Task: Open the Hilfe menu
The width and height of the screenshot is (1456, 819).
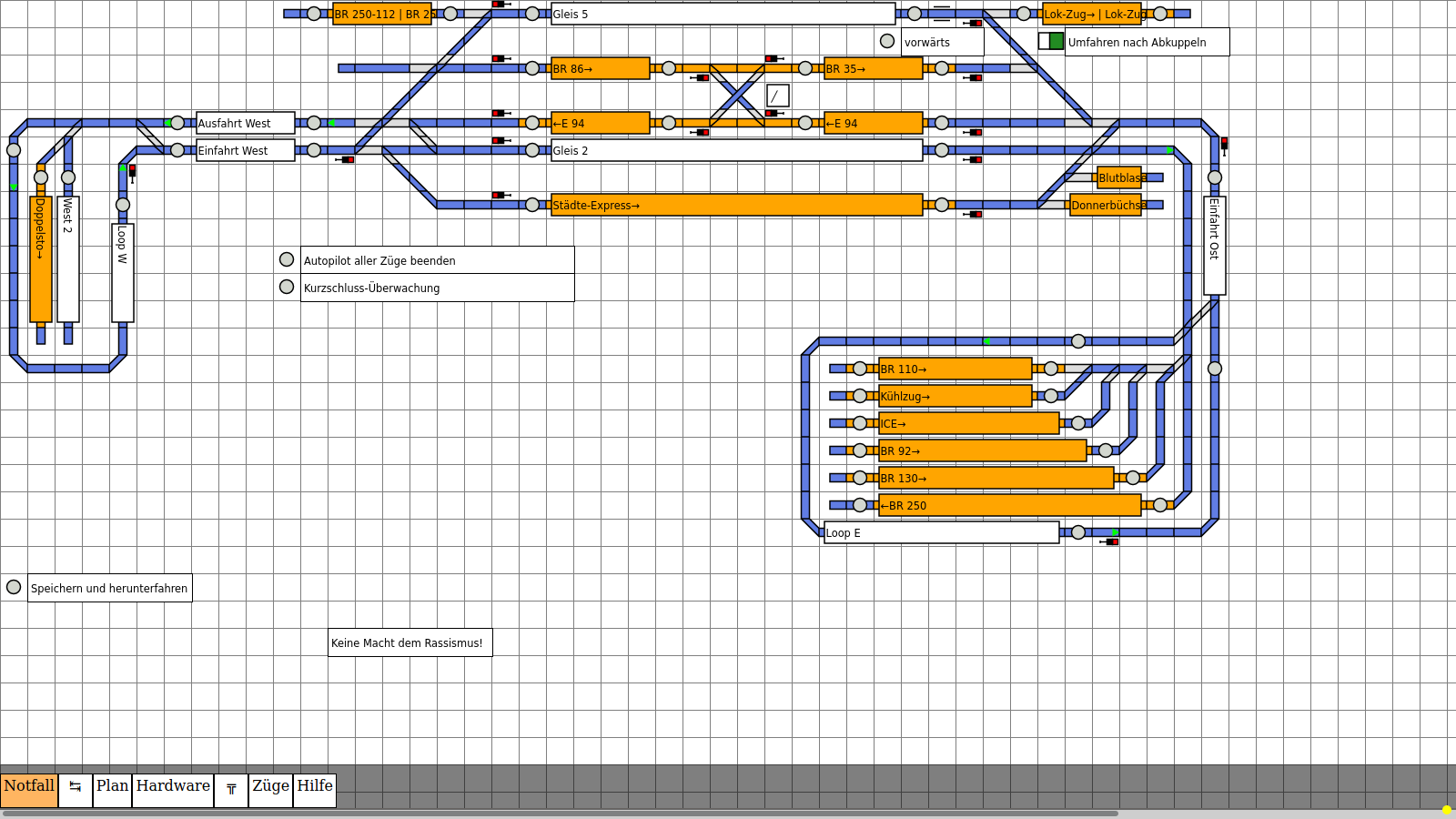Action: point(315,787)
